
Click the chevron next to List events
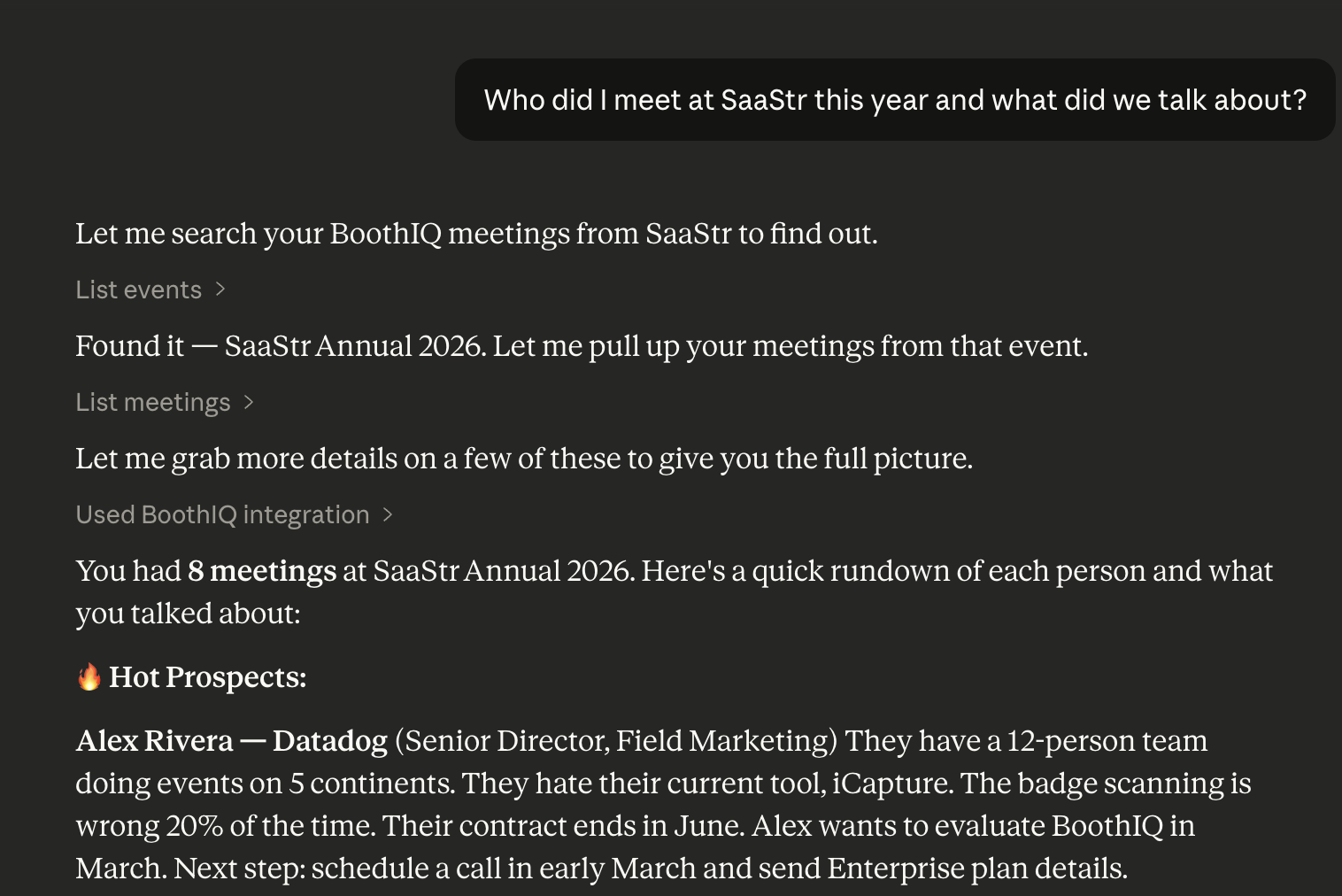(220, 290)
